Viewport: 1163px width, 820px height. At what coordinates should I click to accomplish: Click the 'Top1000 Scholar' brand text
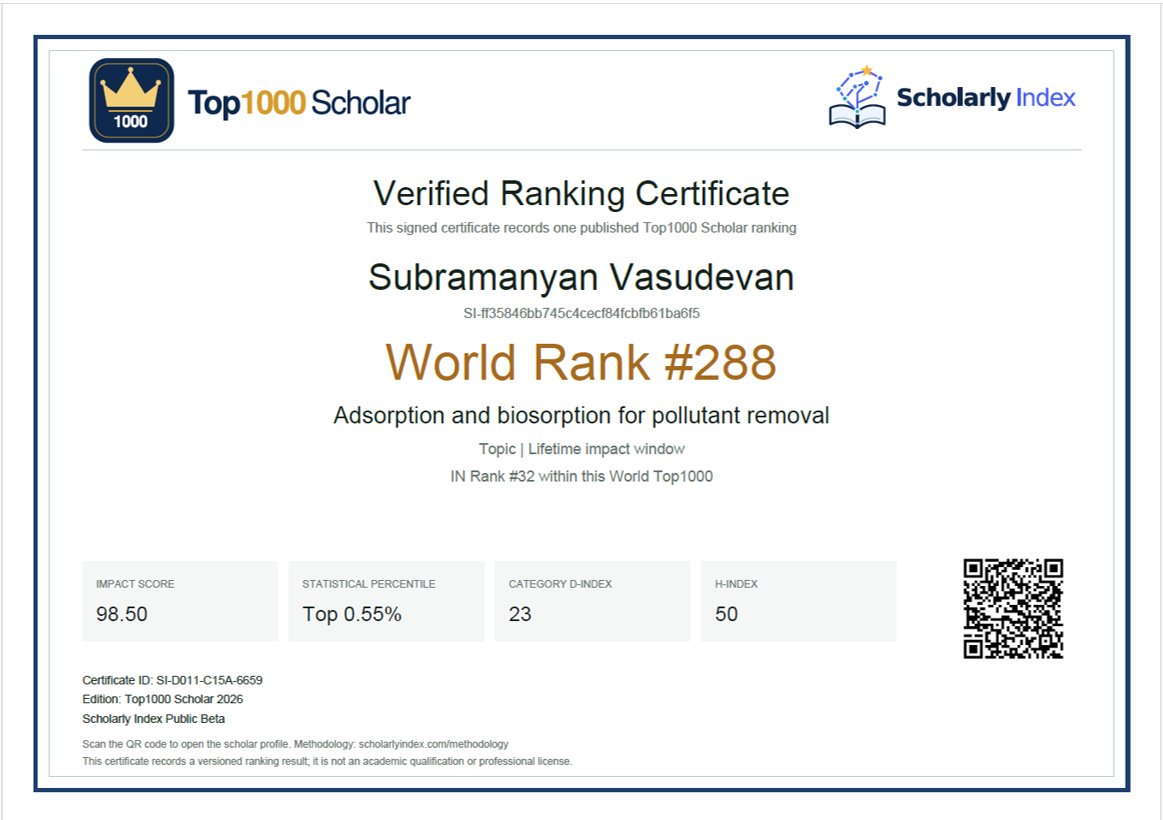(x=299, y=103)
